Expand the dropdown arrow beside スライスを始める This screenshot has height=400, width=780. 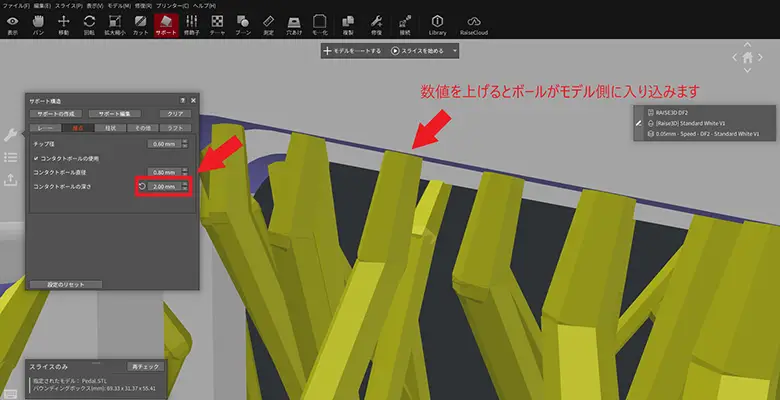pyautogui.click(x=455, y=50)
